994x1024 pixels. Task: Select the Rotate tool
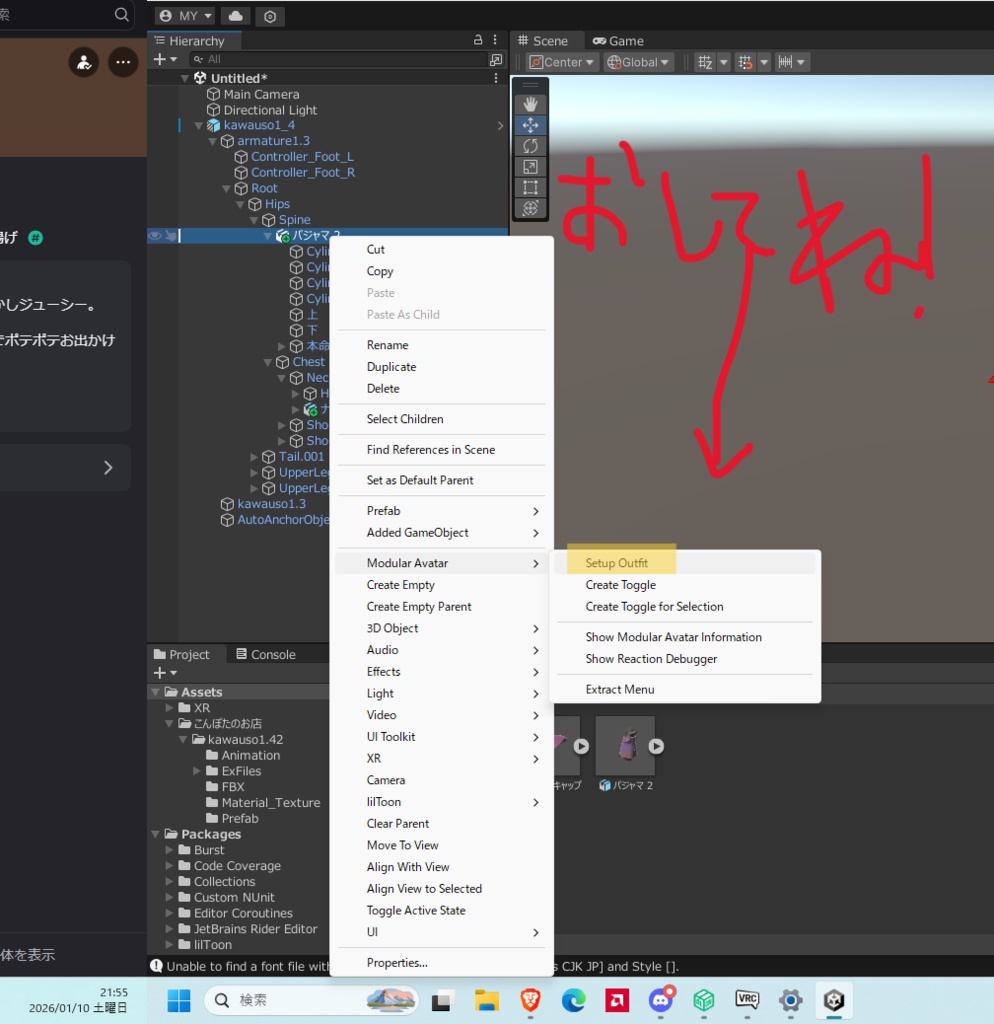tap(530, 146)
